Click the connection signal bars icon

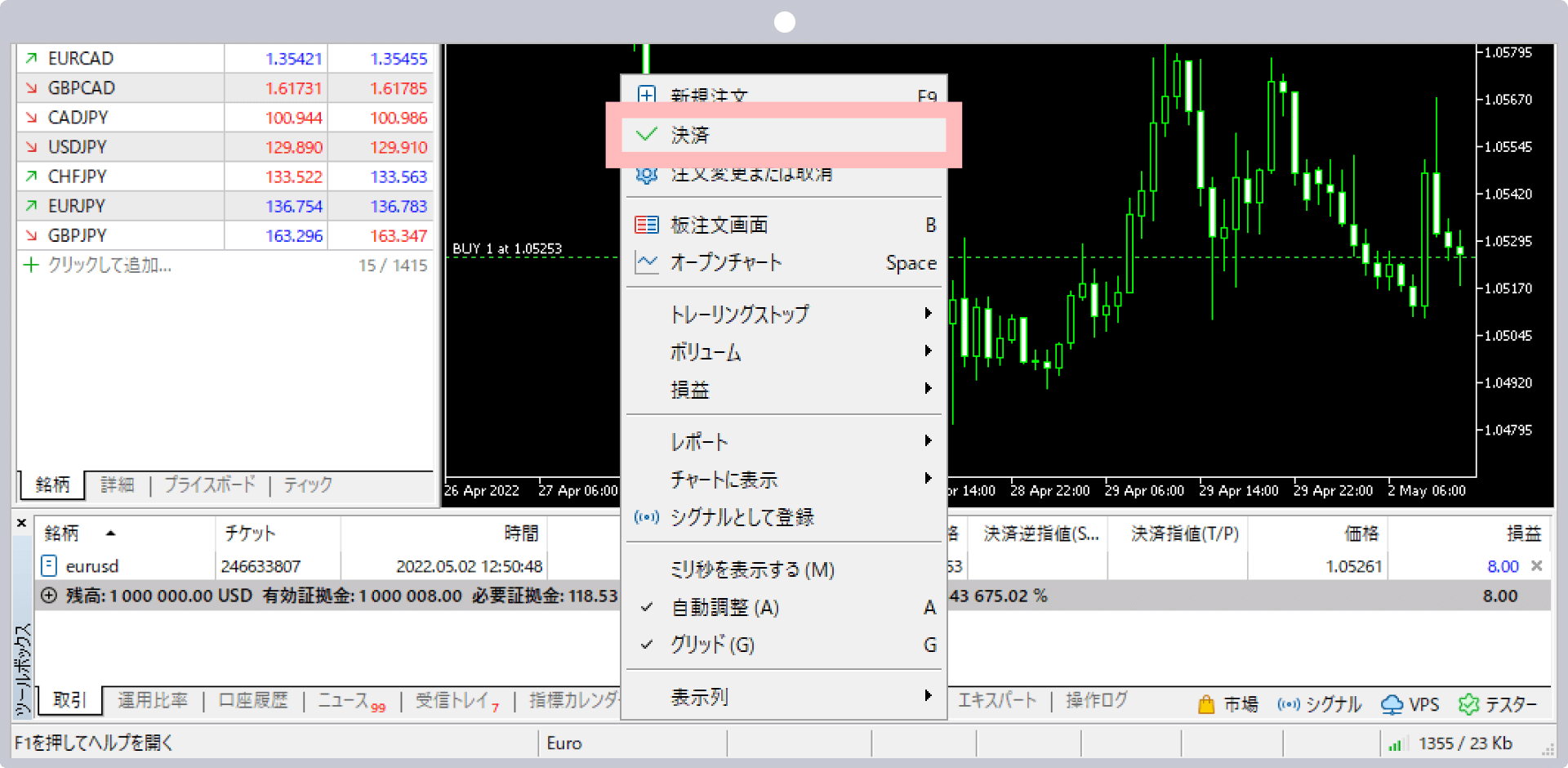tap(1395, 744)
